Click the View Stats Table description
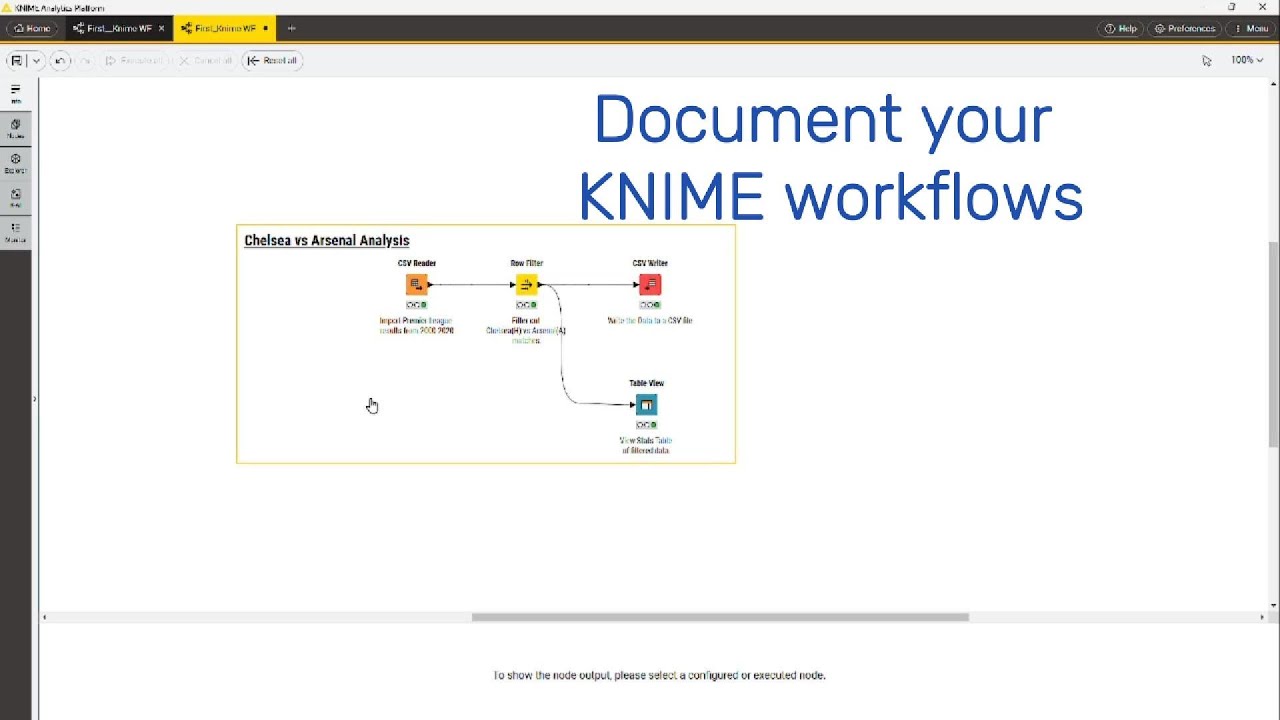The image size is (1280, 720). pos(646,445)
